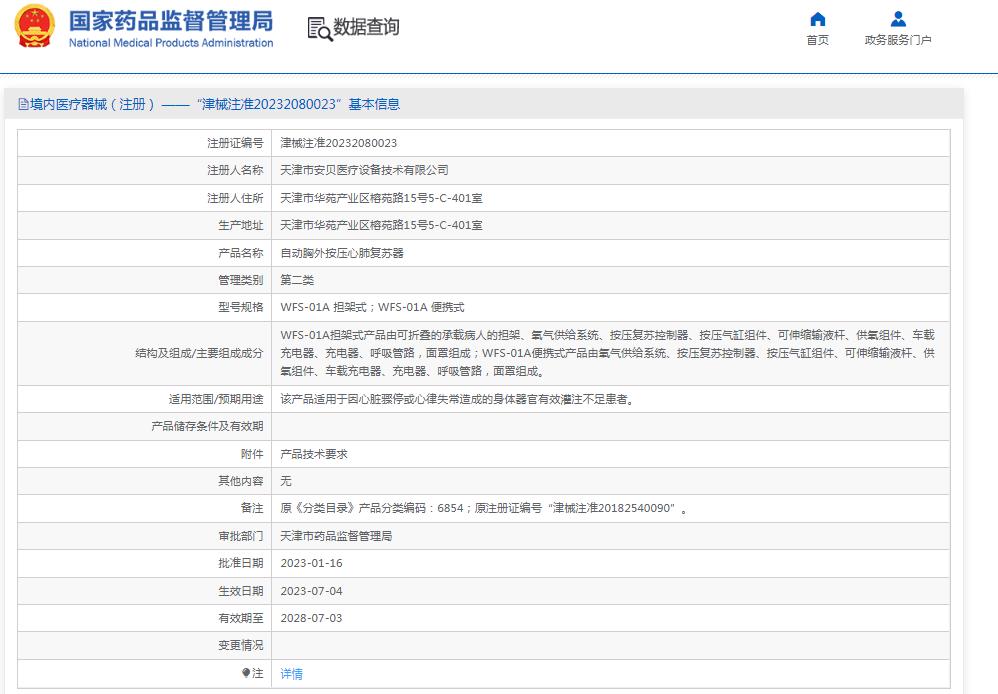Click the 产品储存条件及有效期 row label
998x694 pixels.
pos(207,426)
